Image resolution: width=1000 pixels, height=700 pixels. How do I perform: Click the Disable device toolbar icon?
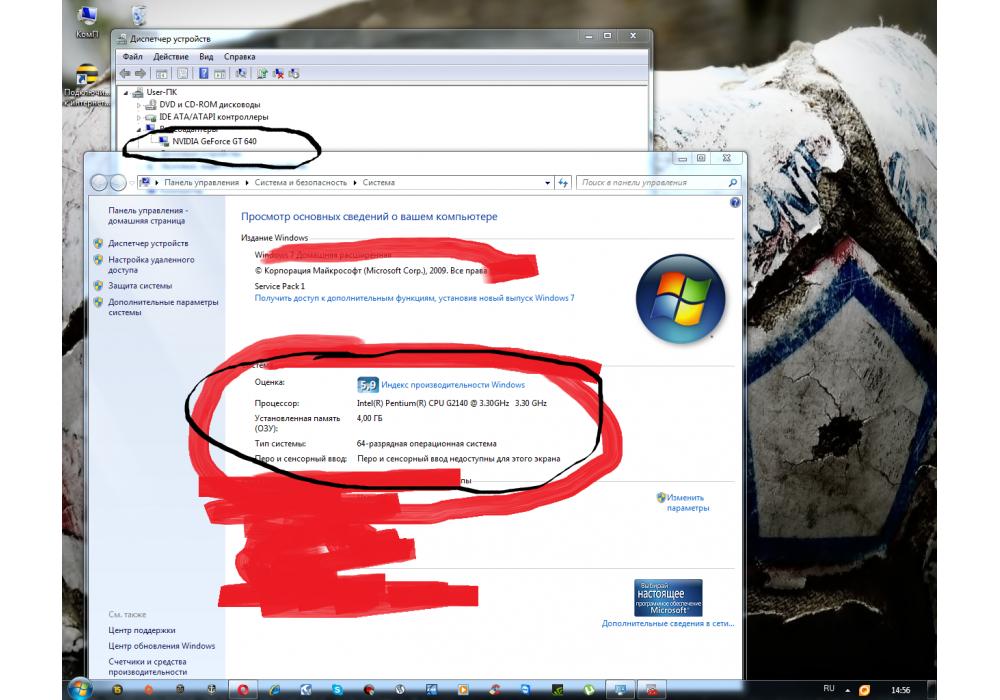point(294,74)
